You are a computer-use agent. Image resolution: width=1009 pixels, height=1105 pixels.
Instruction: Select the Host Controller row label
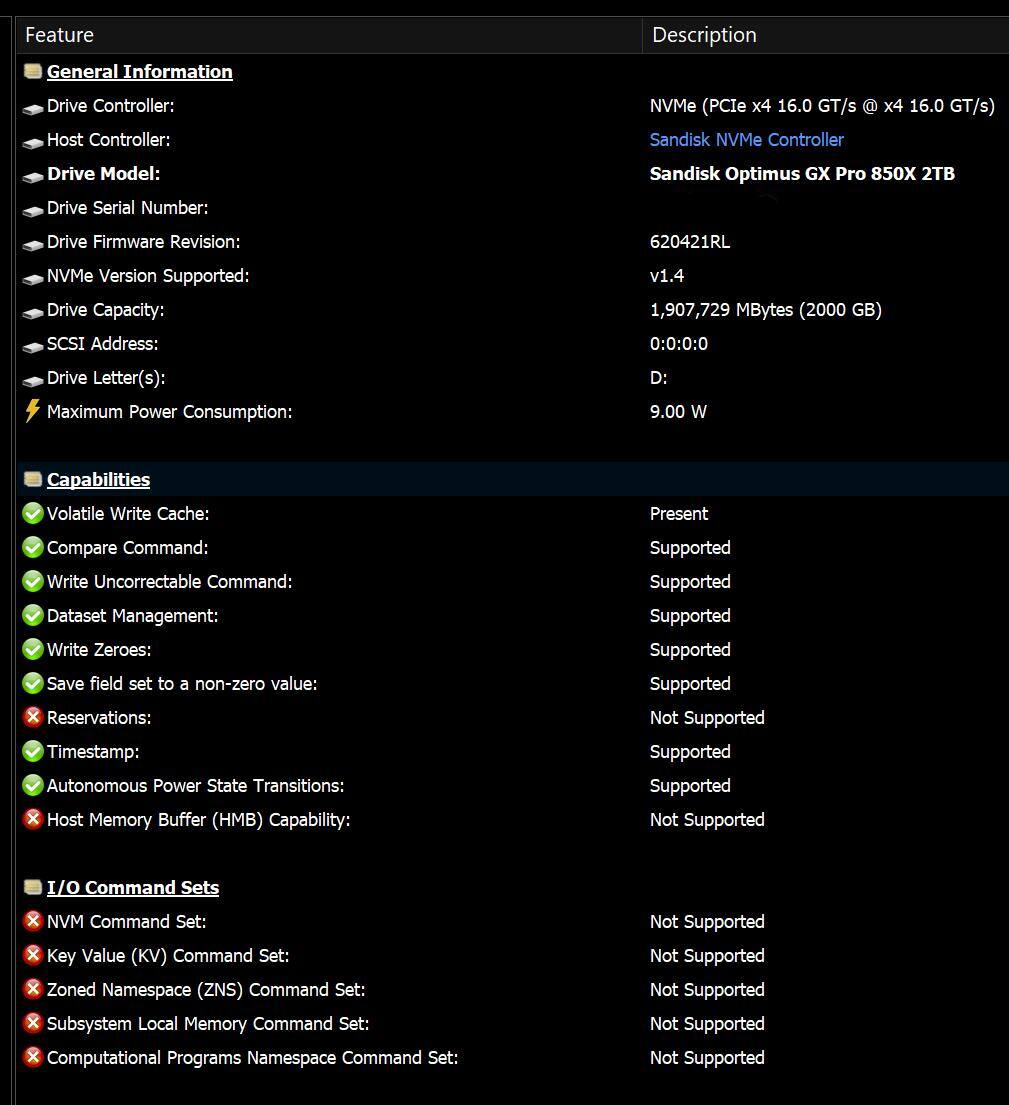click(109, 140)
